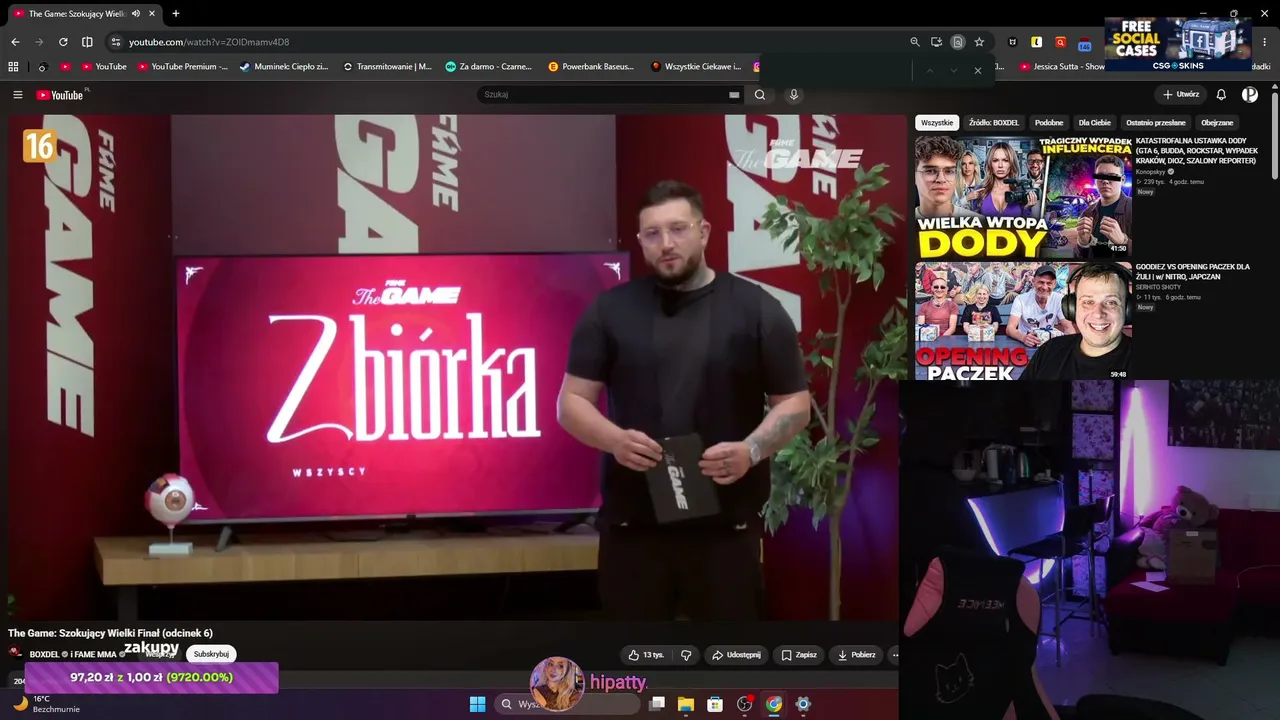The width and height of the screenshot is (1280, 720).
Task: Dislike the video with thumbs-down icon
Action: coord(686,655)
